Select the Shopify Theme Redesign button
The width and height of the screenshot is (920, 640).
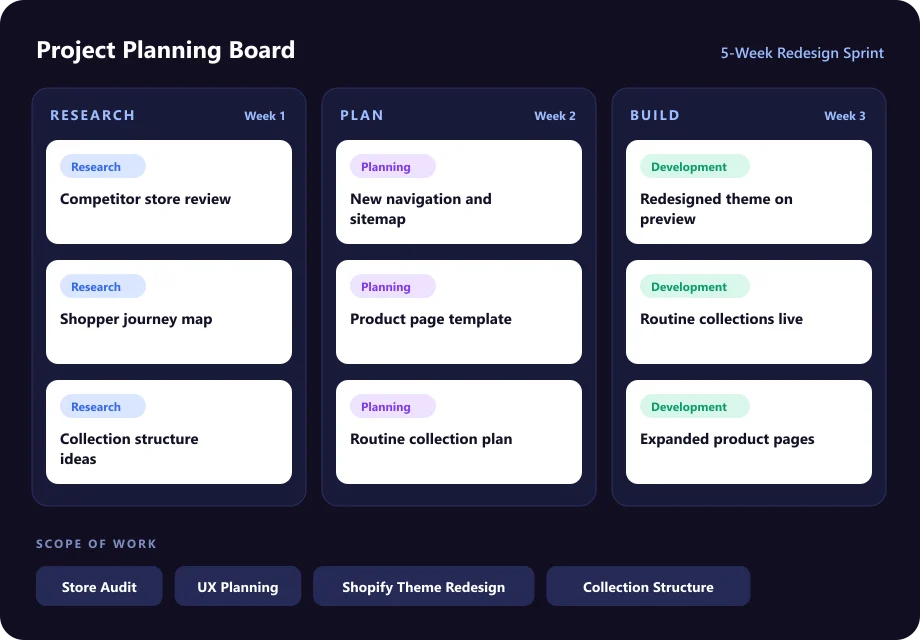tap(424, 586)
